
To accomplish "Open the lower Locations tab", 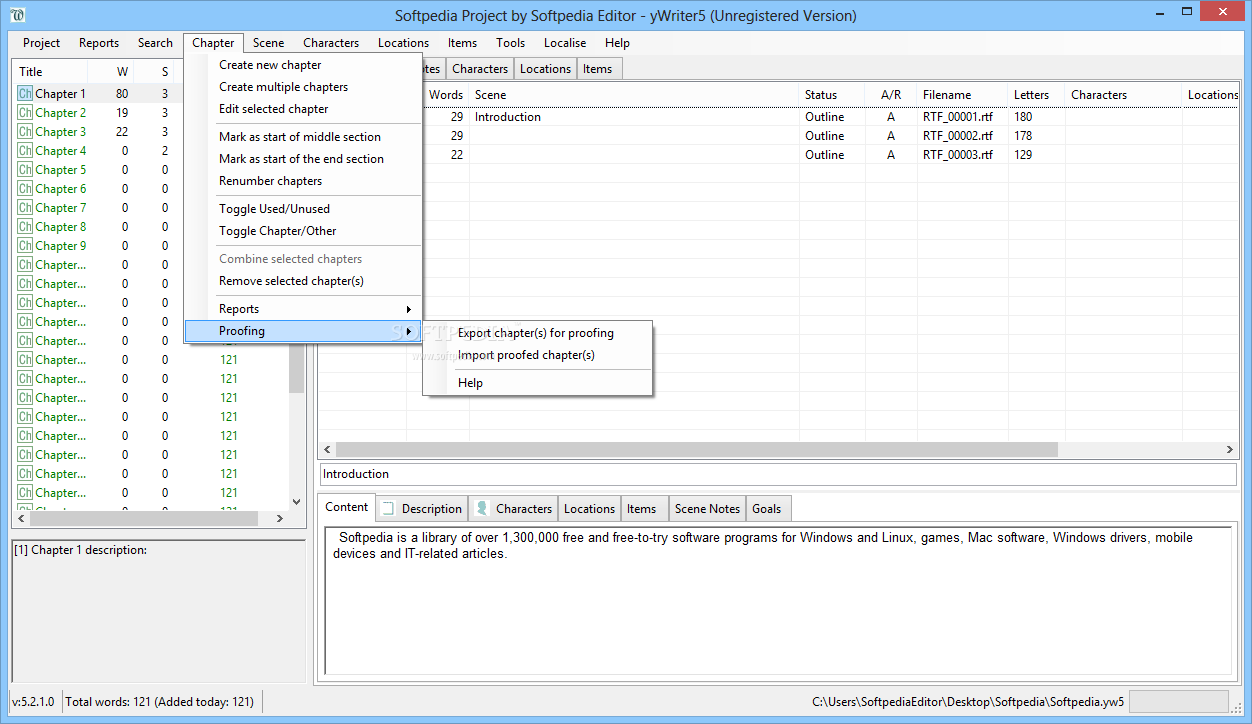I will click(589, 509).
